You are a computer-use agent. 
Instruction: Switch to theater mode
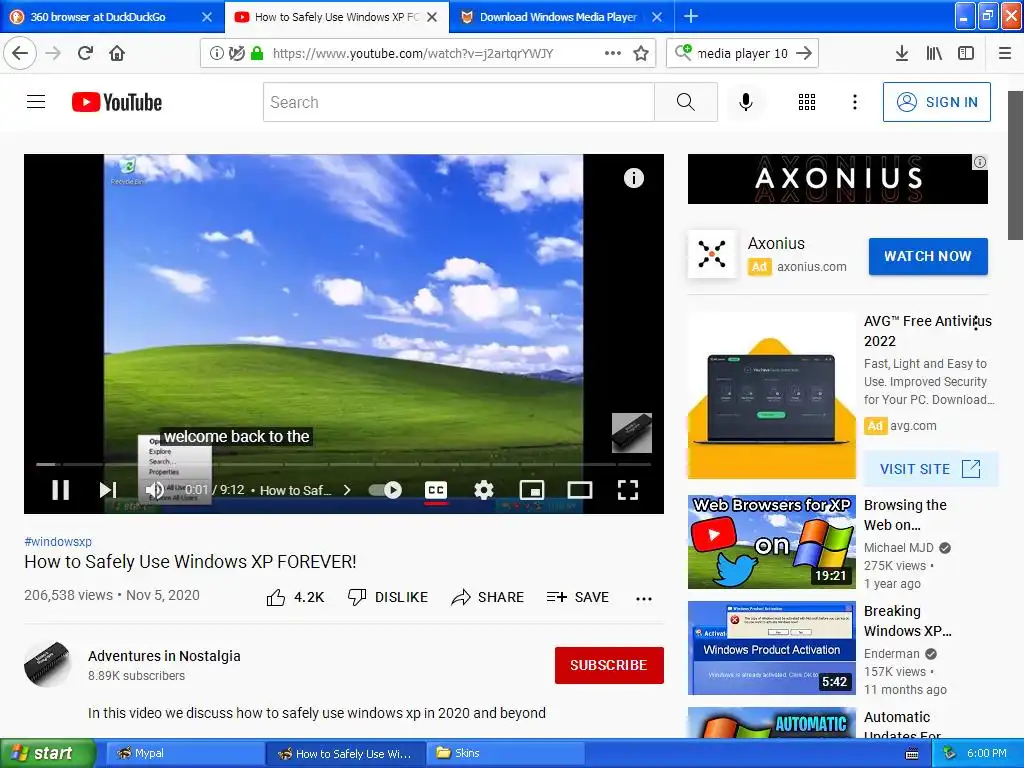tap(579, 490)
